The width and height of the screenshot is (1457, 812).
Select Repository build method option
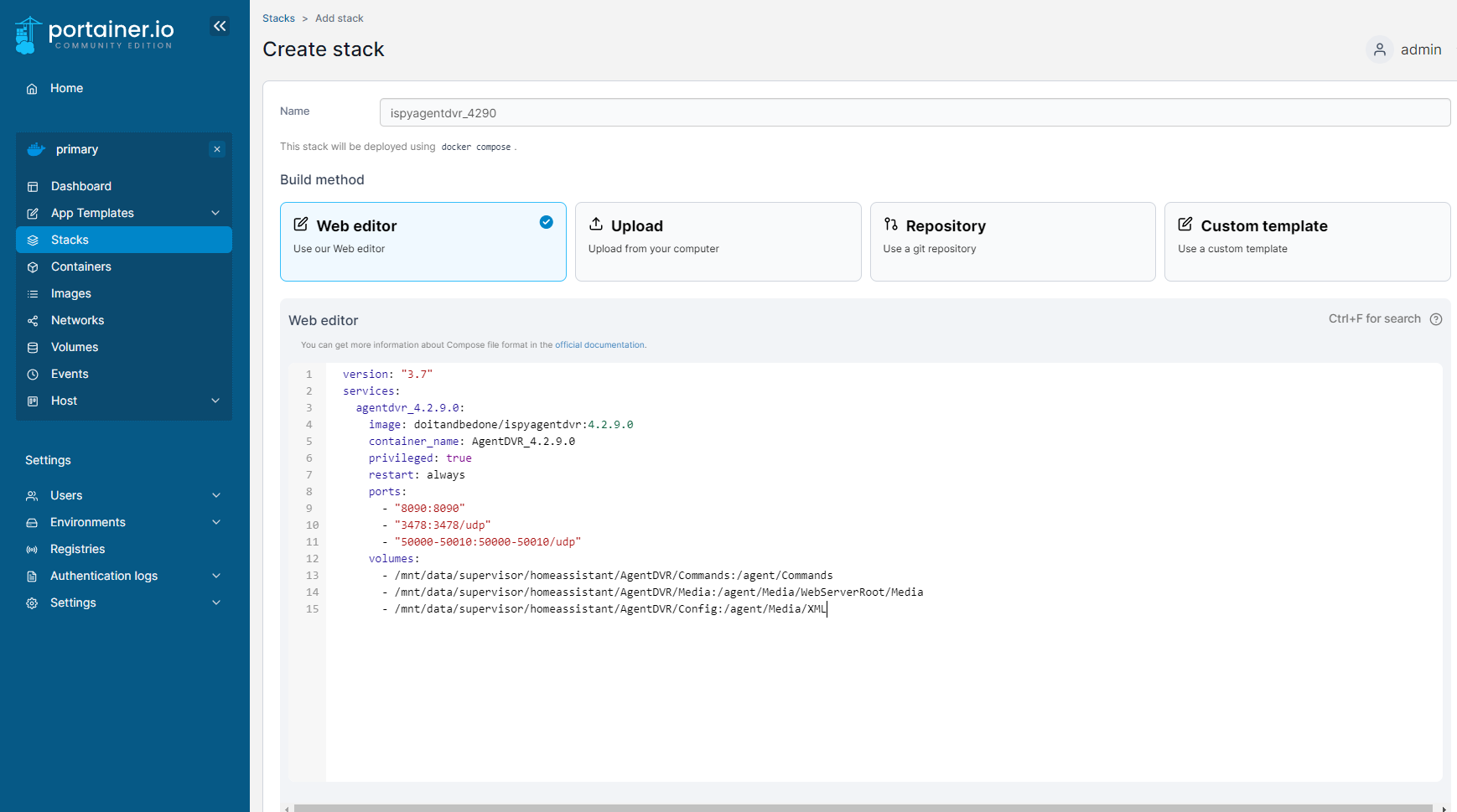[x=1013, y=241]
